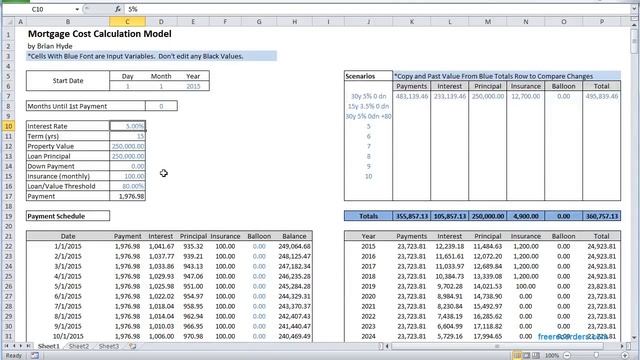Screen dimensions: 640x360
Task: Click the Insert Function fx icon
Action: click(x=118, y=9)
